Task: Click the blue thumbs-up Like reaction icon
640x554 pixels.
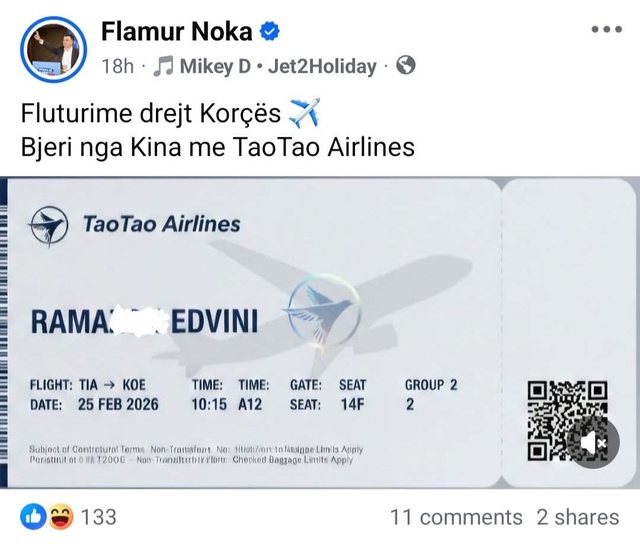Action: point(32,517)
